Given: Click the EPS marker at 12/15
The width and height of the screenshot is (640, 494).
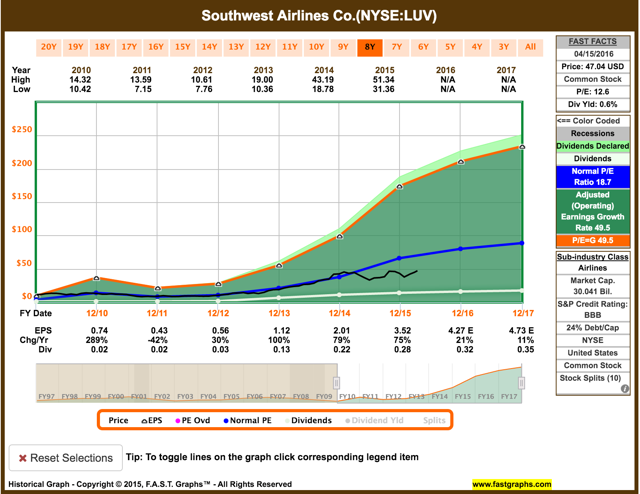Looking at the screenshot, I should coord(400,187).
